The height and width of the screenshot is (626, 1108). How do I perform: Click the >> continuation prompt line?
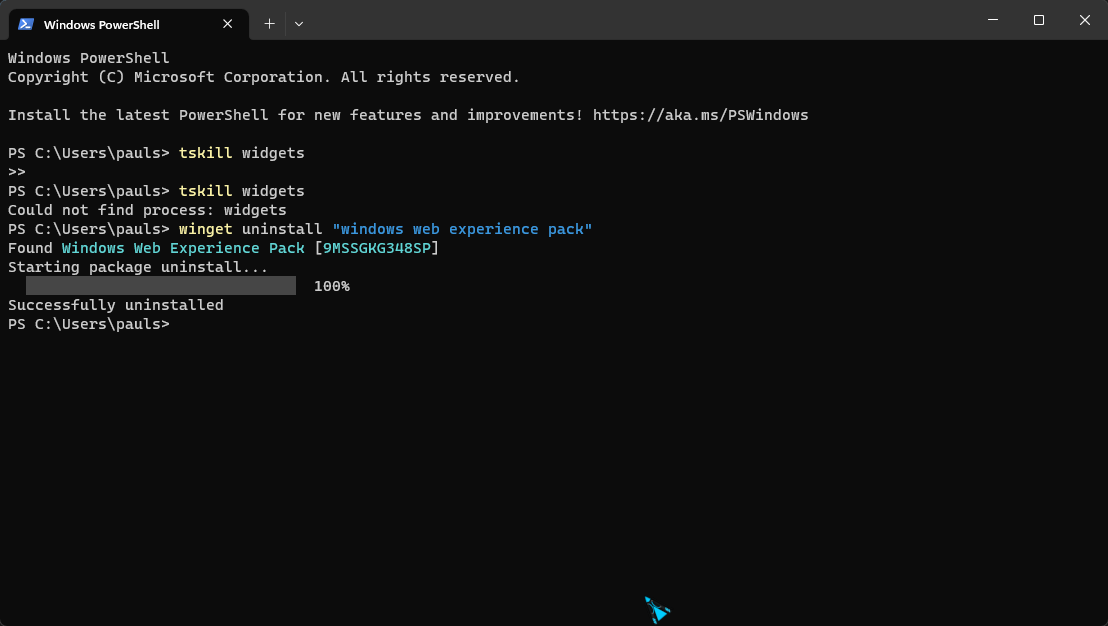point(17,172)
